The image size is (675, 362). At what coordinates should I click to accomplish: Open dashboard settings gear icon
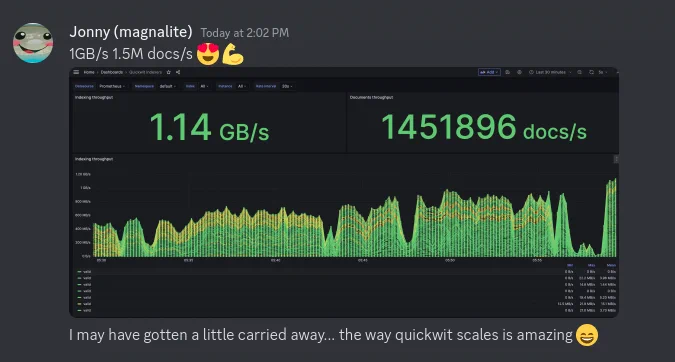pyautogui.click(x=519, y=72)
